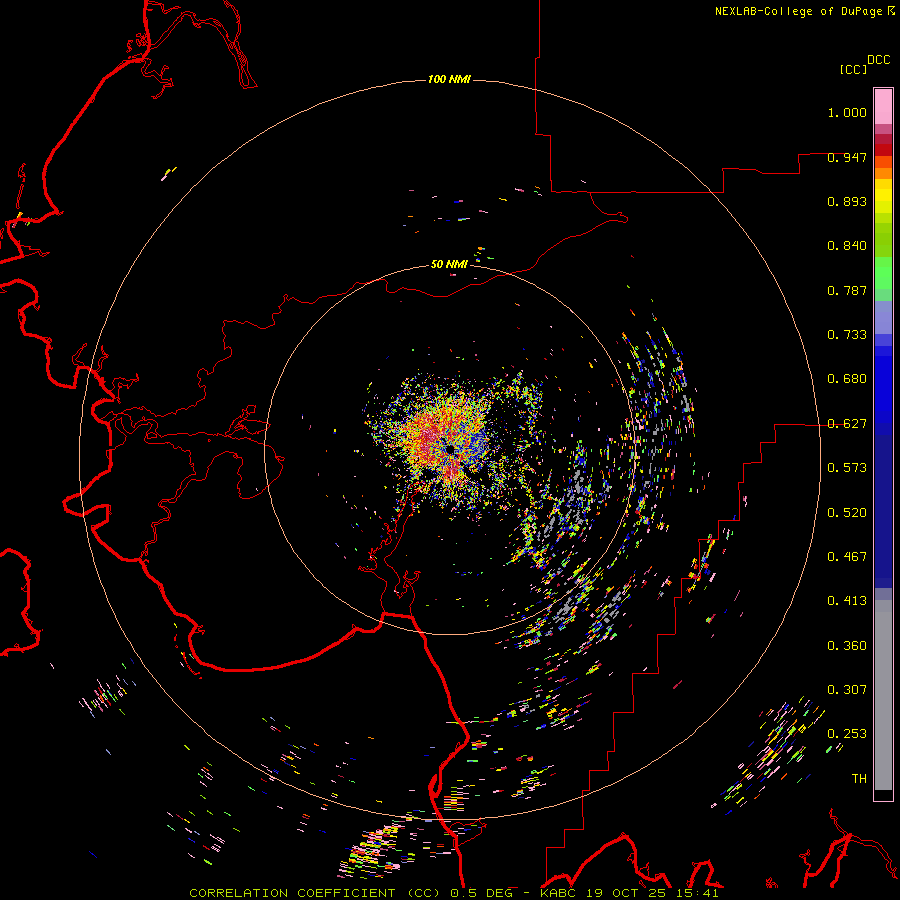Select the 0.733 scale value label
900x900 pixels.
(x=847, y=335)
